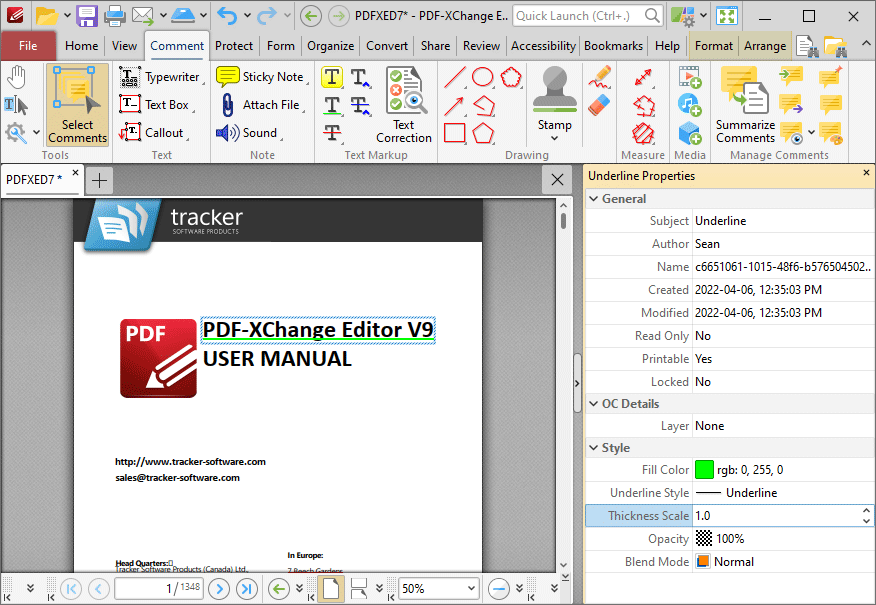Viewport: 876px width, 605px height.
Task: Open the Organize ribbon tab
Action: [x=330, y=46]
